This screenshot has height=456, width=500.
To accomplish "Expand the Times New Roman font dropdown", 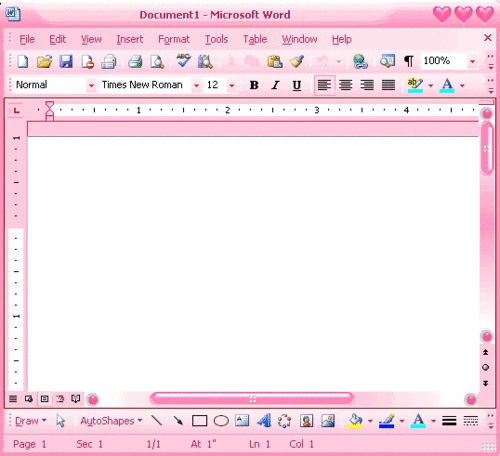I will 196,86.
